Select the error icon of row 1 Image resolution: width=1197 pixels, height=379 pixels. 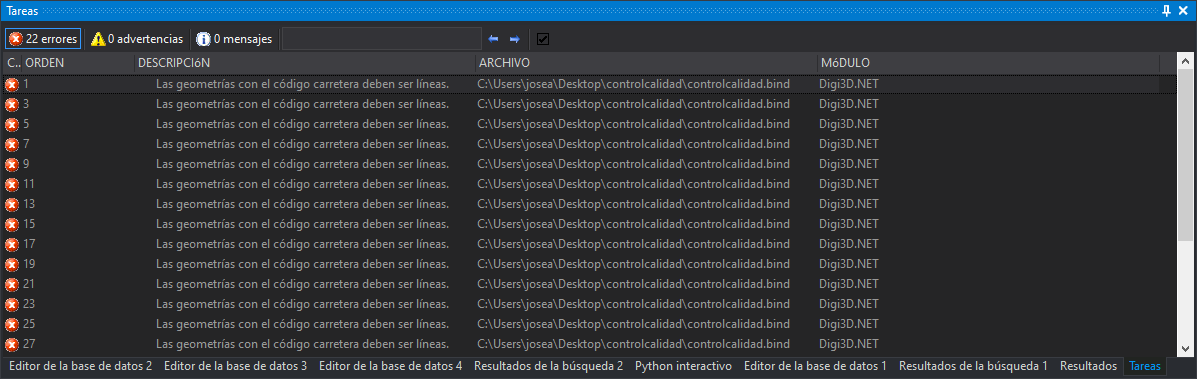click(x=11, y=84)
